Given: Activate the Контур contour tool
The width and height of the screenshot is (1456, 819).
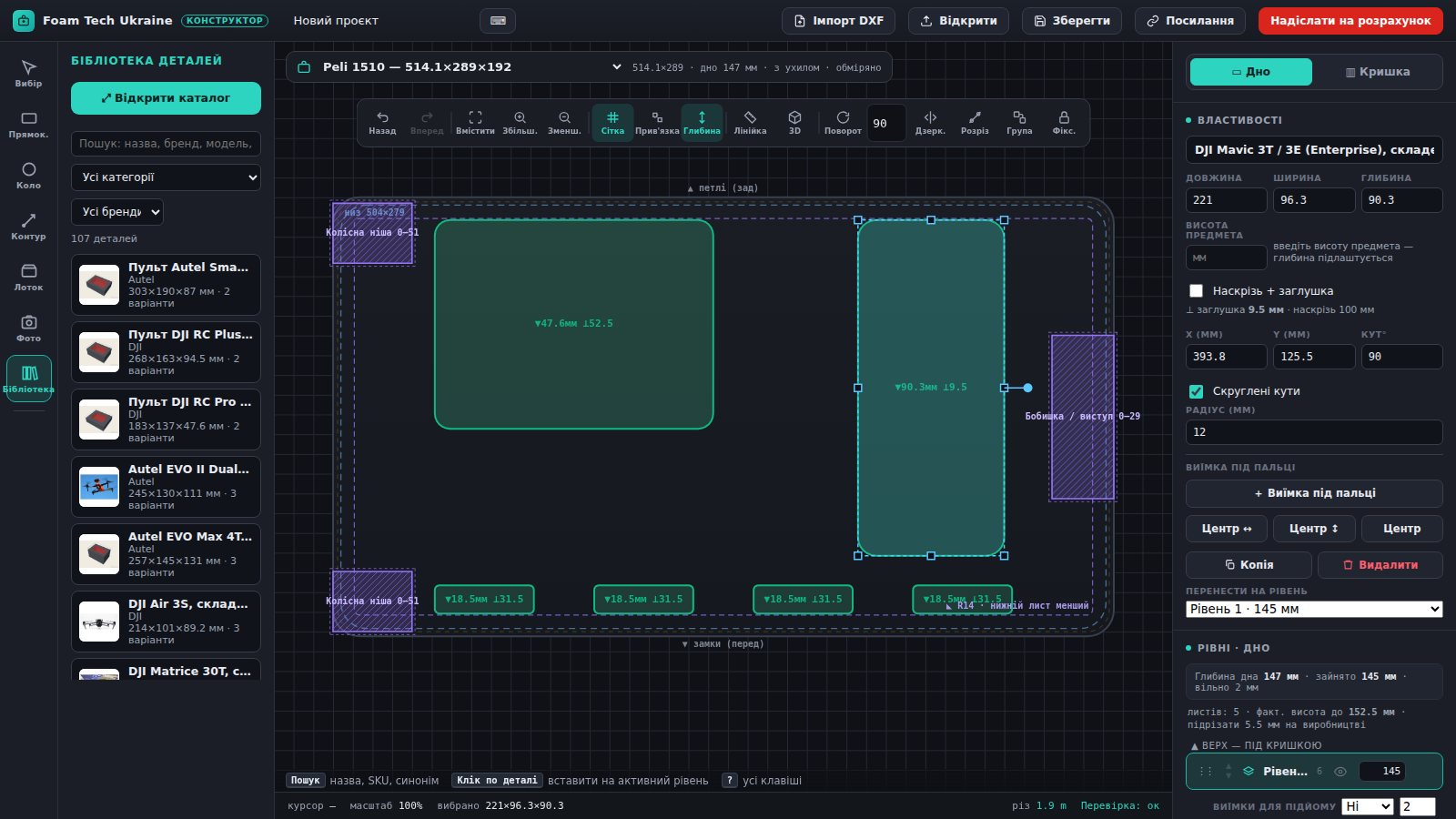Looking at the screenshot, I should (x=28, y=226).
